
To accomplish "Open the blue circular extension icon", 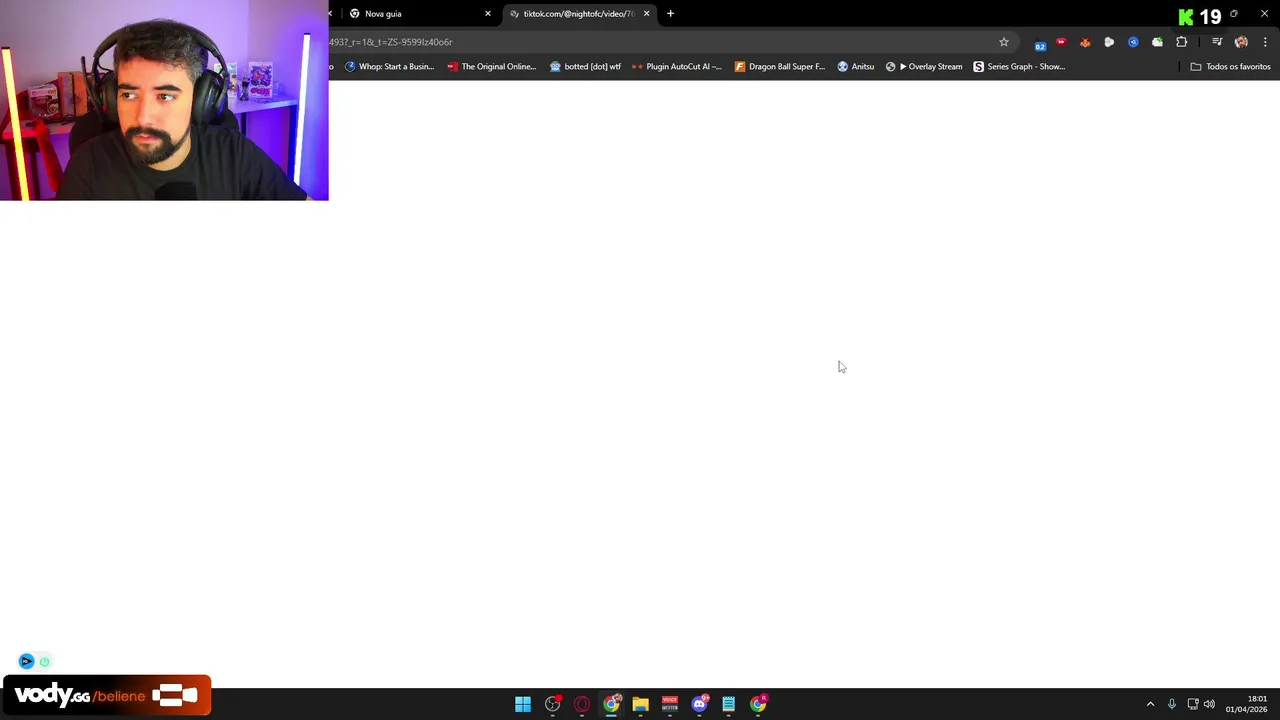I will click(1133, 42).
